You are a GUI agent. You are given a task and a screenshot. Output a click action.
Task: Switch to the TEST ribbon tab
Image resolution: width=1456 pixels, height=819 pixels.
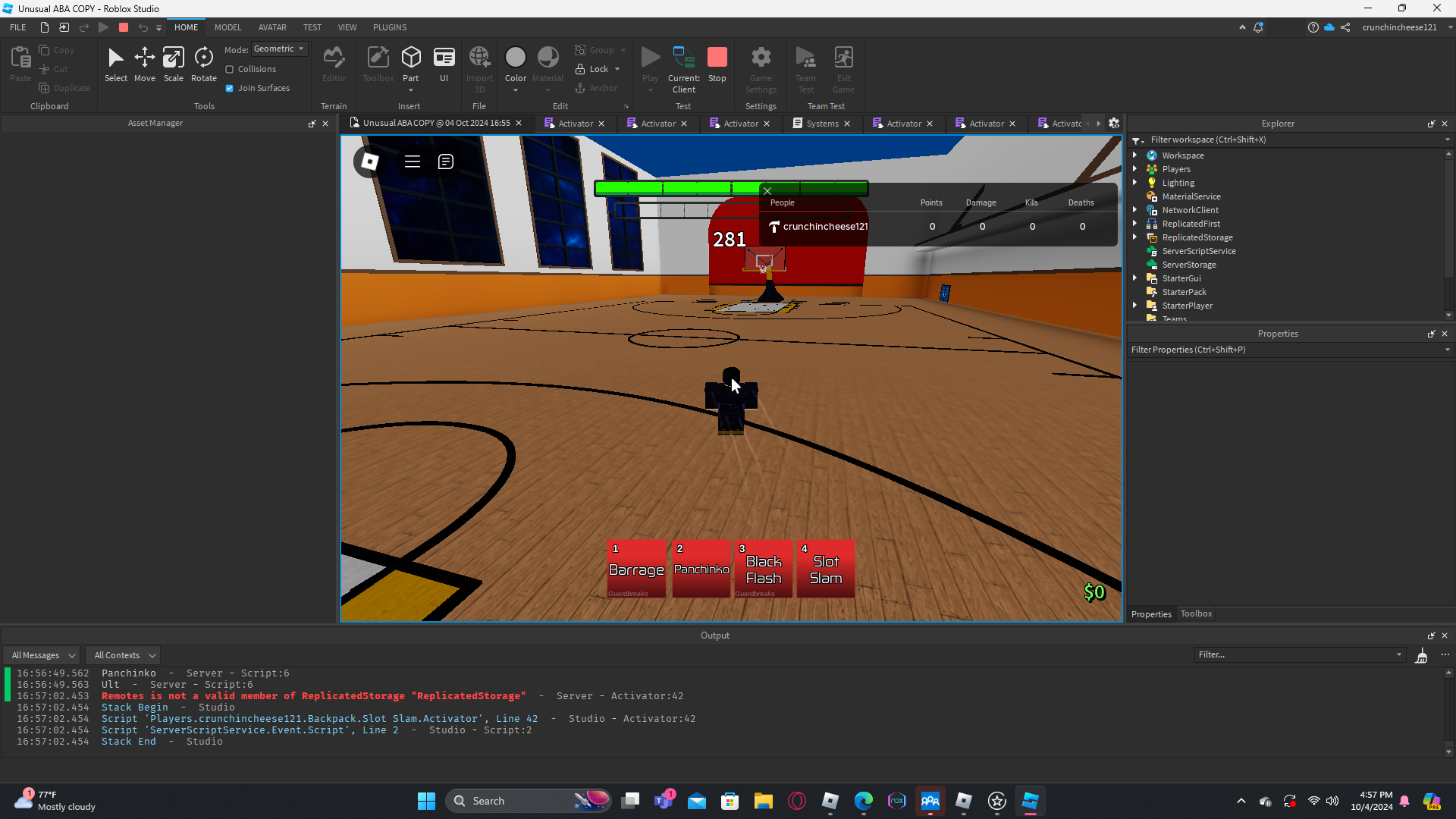point(312,27)
